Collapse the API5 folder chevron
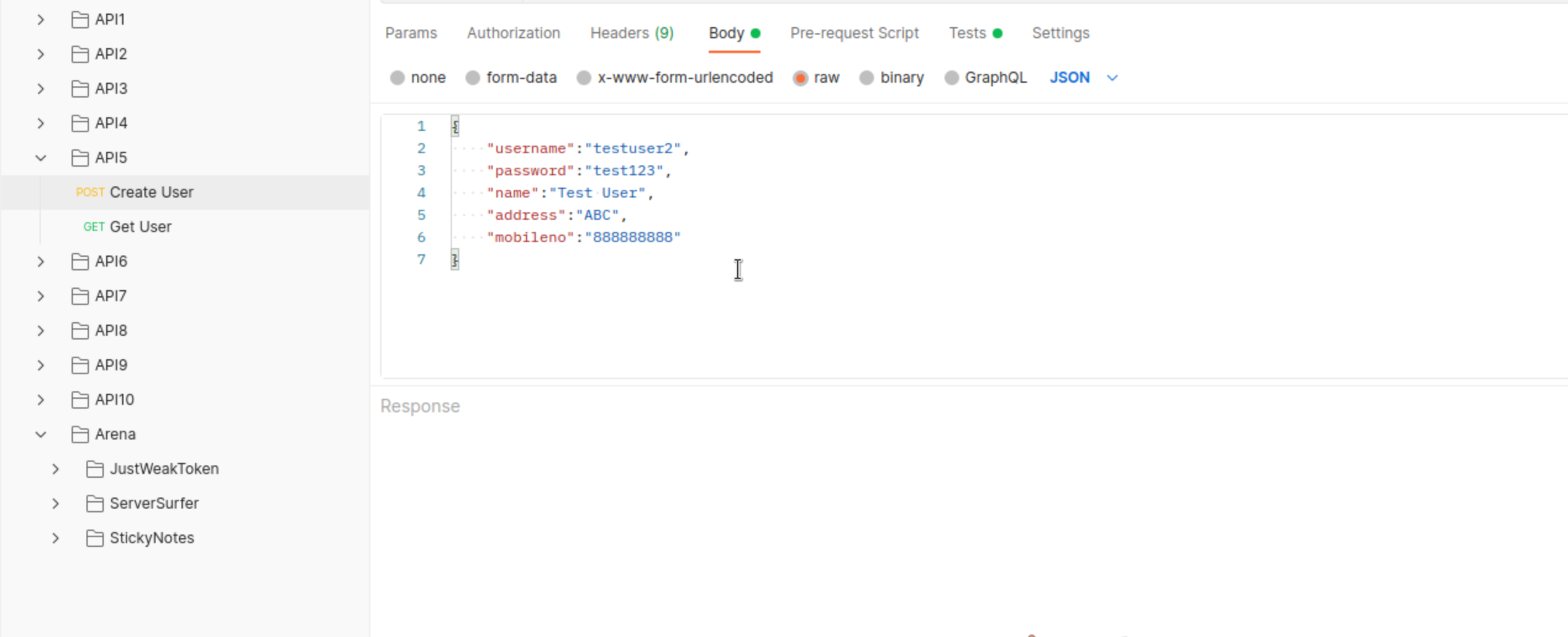Screen dimensions: 1568x637 click(41, 158)
